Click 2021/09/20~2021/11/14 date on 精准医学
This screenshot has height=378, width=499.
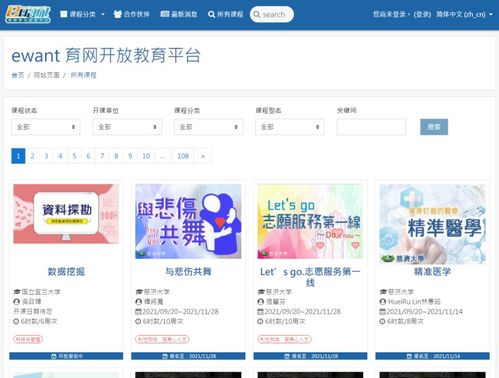click(x=424, y=311)
